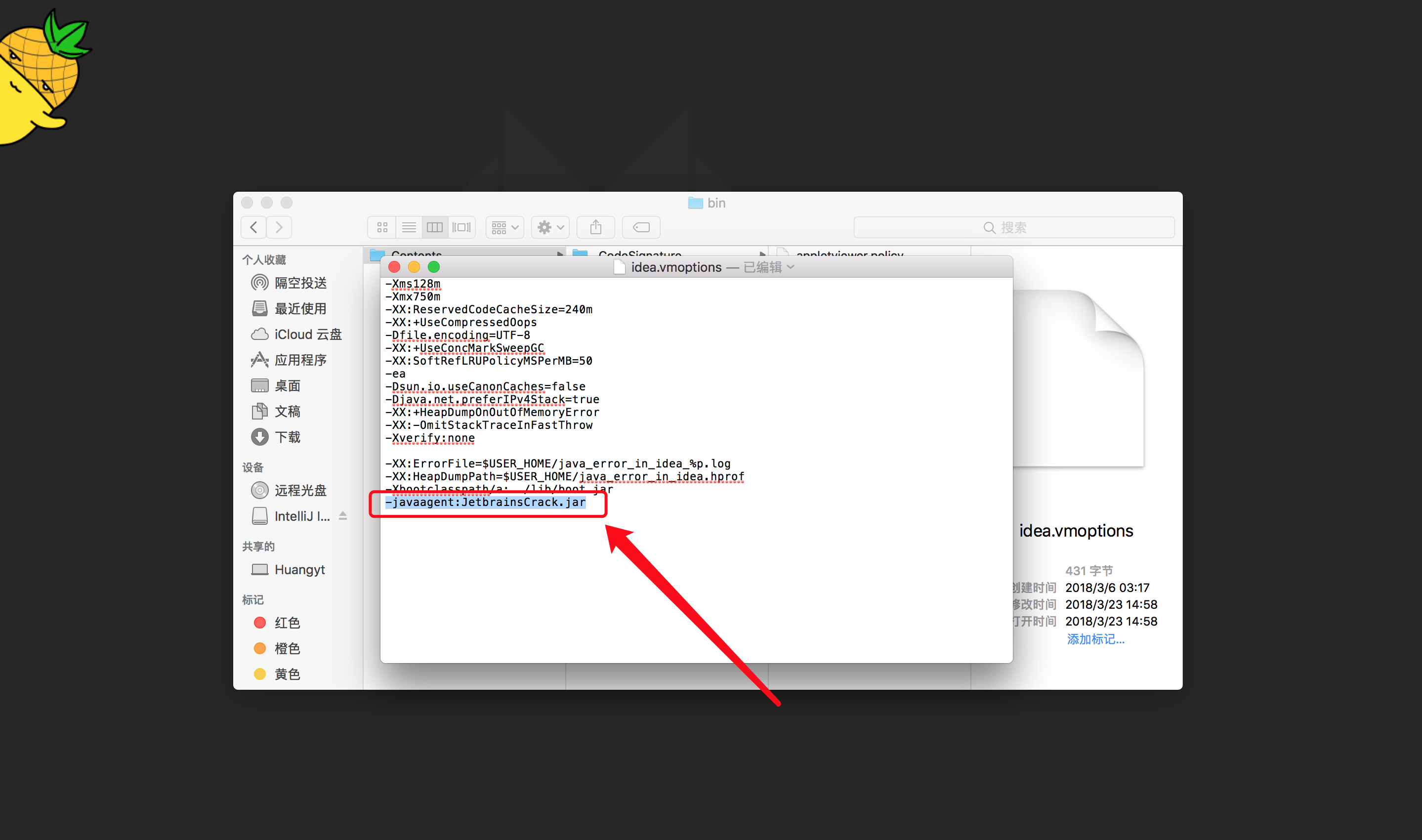Click the -Xms128m line
The image size is (1422, 840).
[413, 284]
